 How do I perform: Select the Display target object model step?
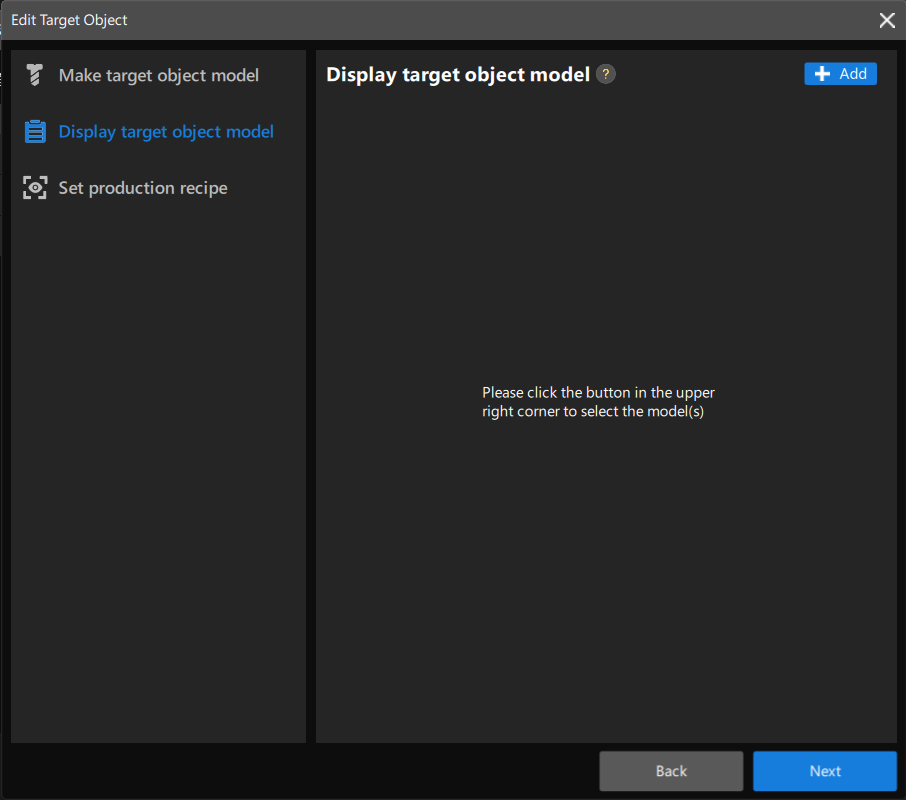(x=166, y=132)
